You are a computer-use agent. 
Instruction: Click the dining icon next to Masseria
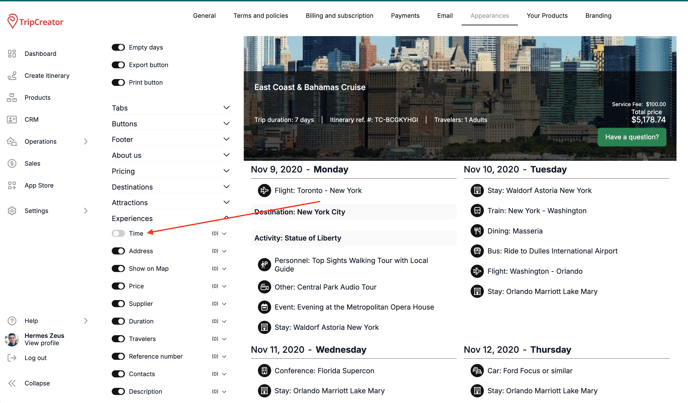coord(477,231)
